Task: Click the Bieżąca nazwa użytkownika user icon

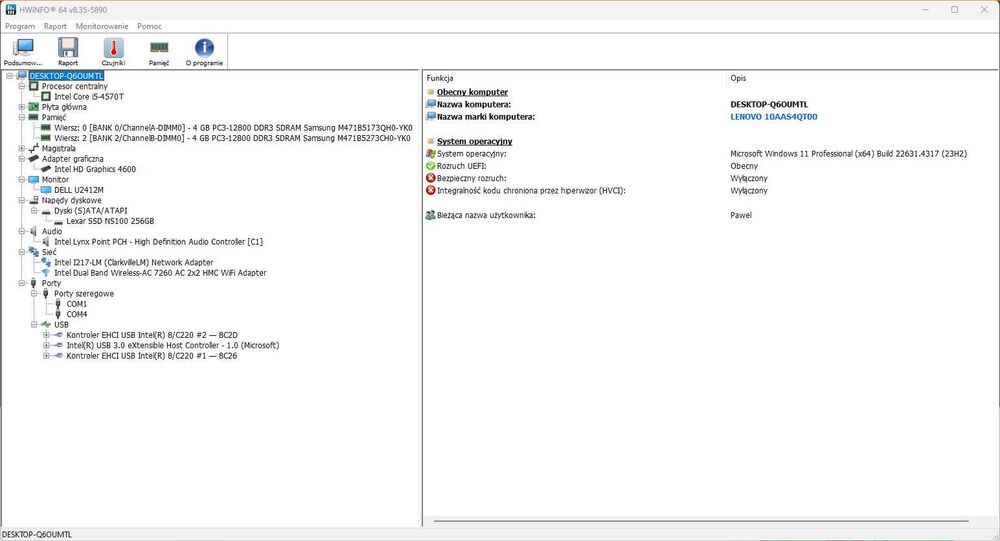Action: pyautogui.click(x=430, y=215)
